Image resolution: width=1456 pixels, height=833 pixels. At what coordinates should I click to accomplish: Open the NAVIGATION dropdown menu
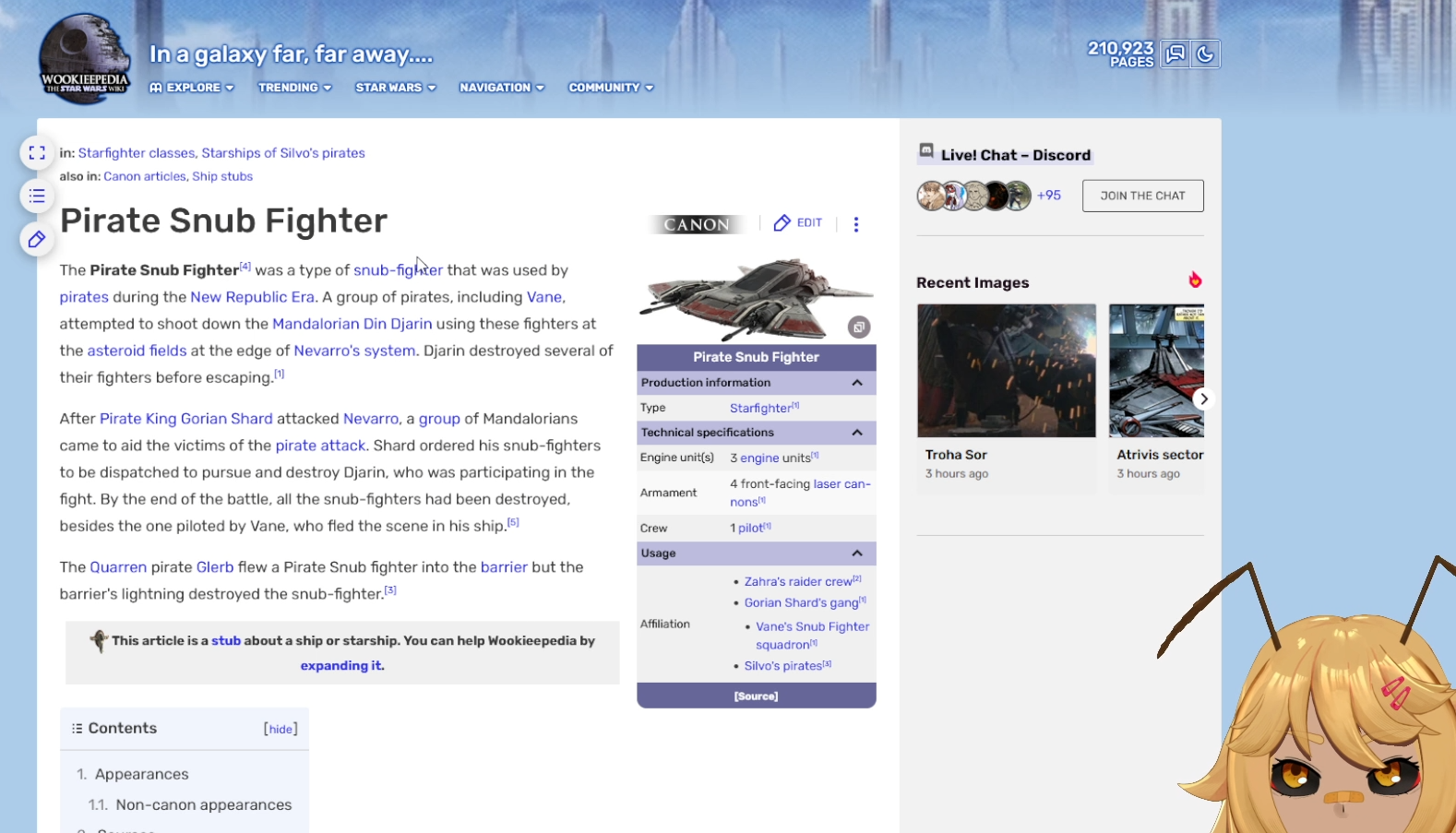502,88
